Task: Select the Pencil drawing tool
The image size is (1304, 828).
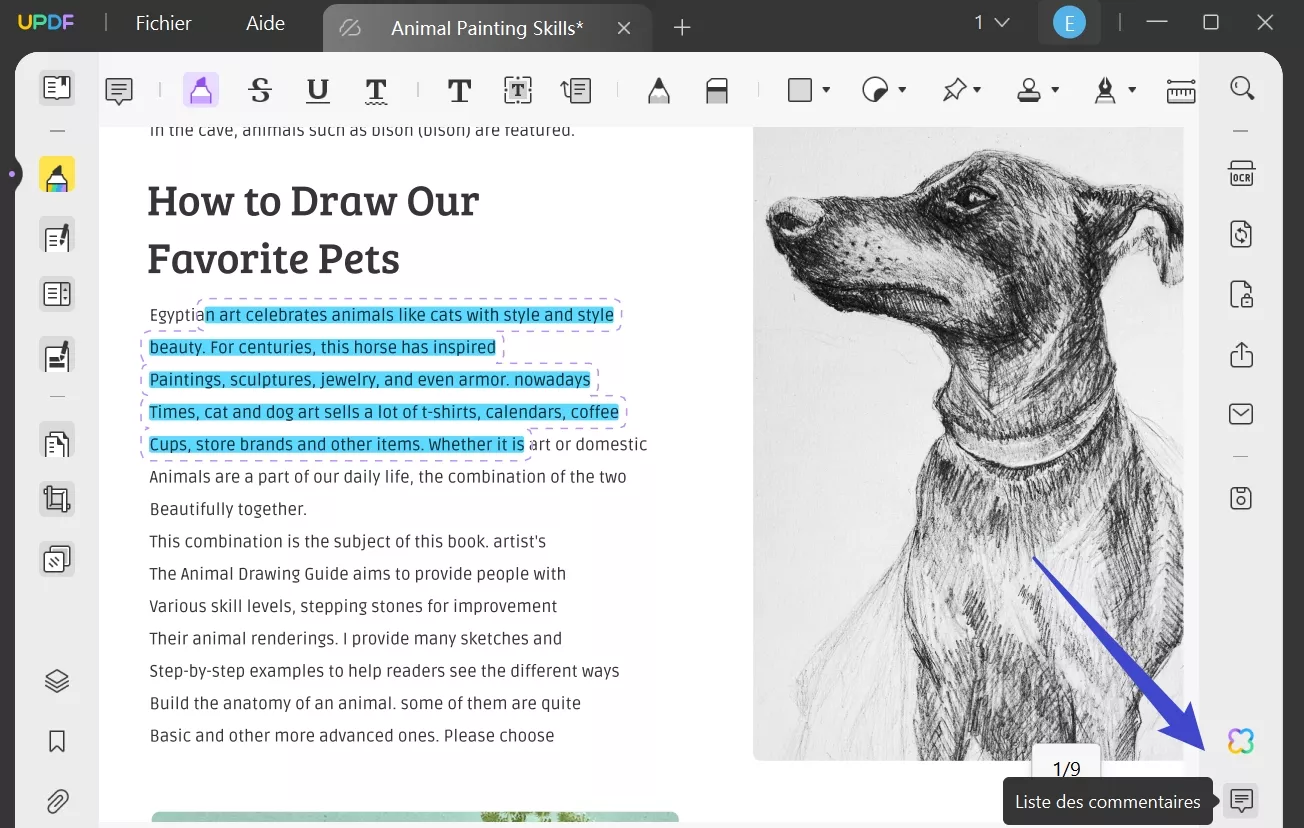Action: click(658, 89)
